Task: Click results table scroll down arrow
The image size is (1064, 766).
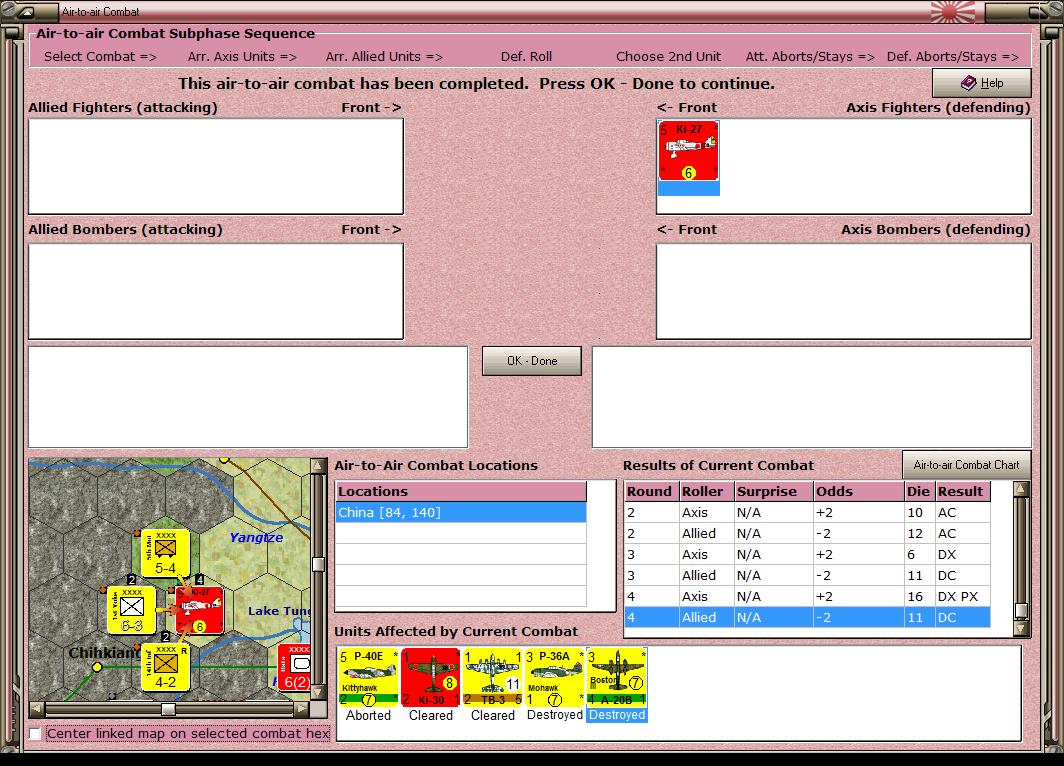Action: pos(1021,628)
